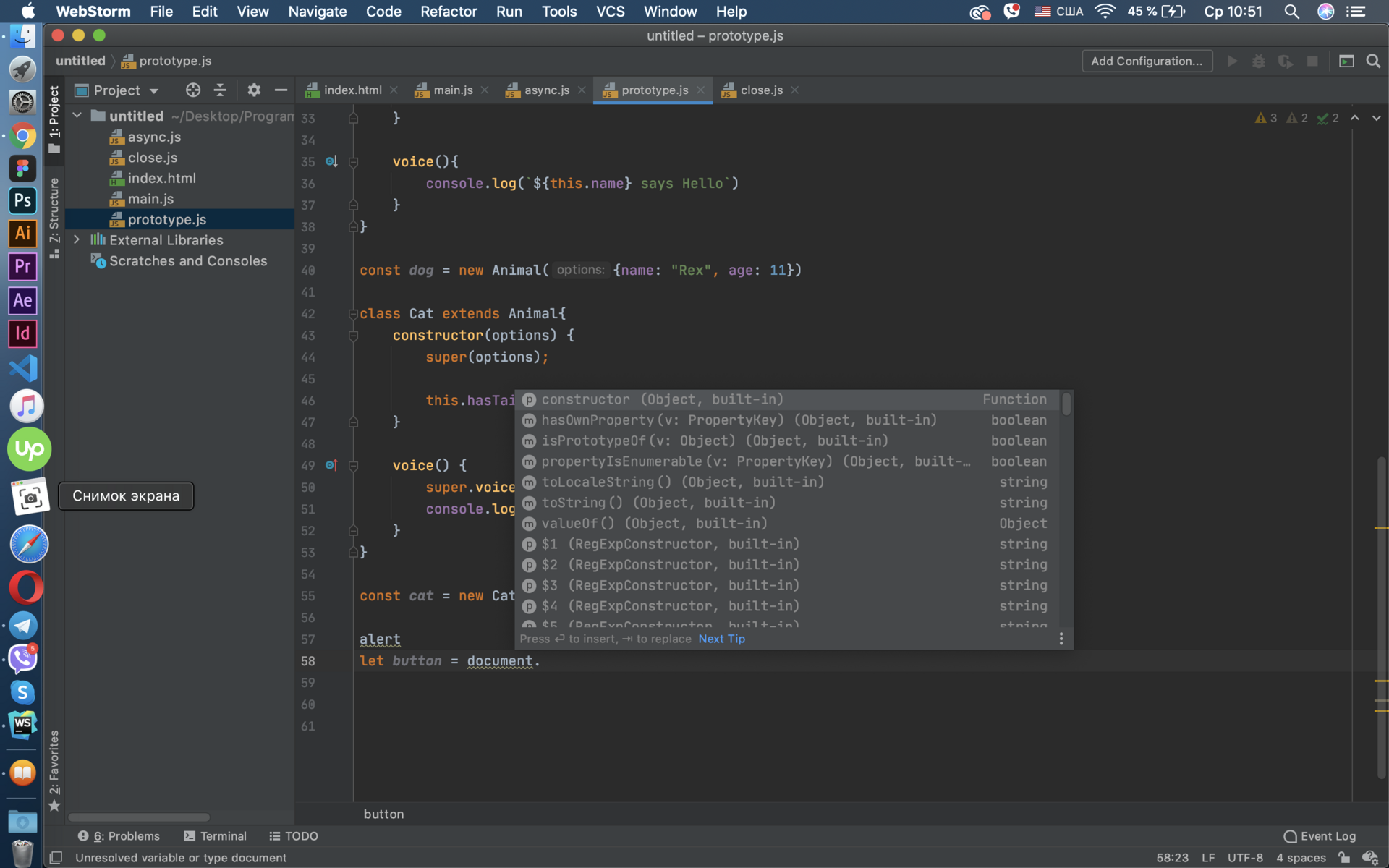Open the Refactor menu

tap(449, 12)
